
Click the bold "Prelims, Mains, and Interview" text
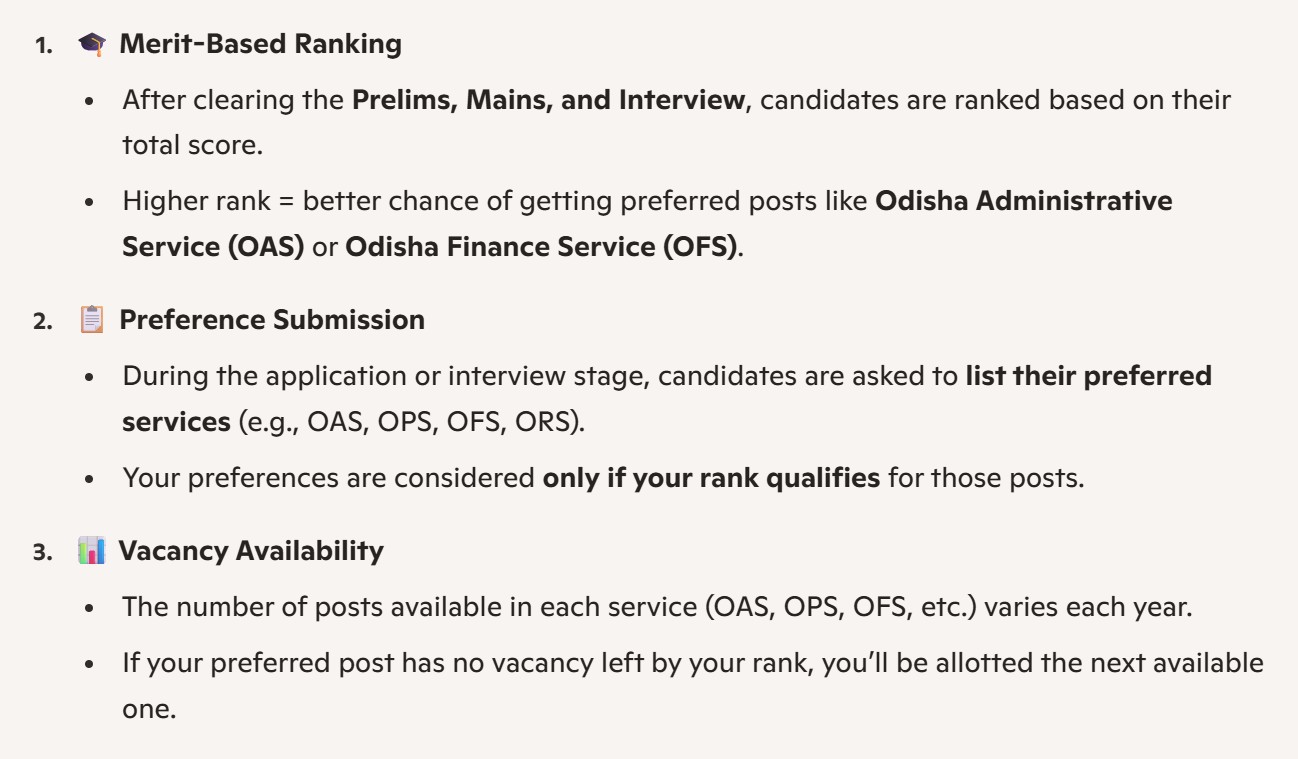pos(548,100)
